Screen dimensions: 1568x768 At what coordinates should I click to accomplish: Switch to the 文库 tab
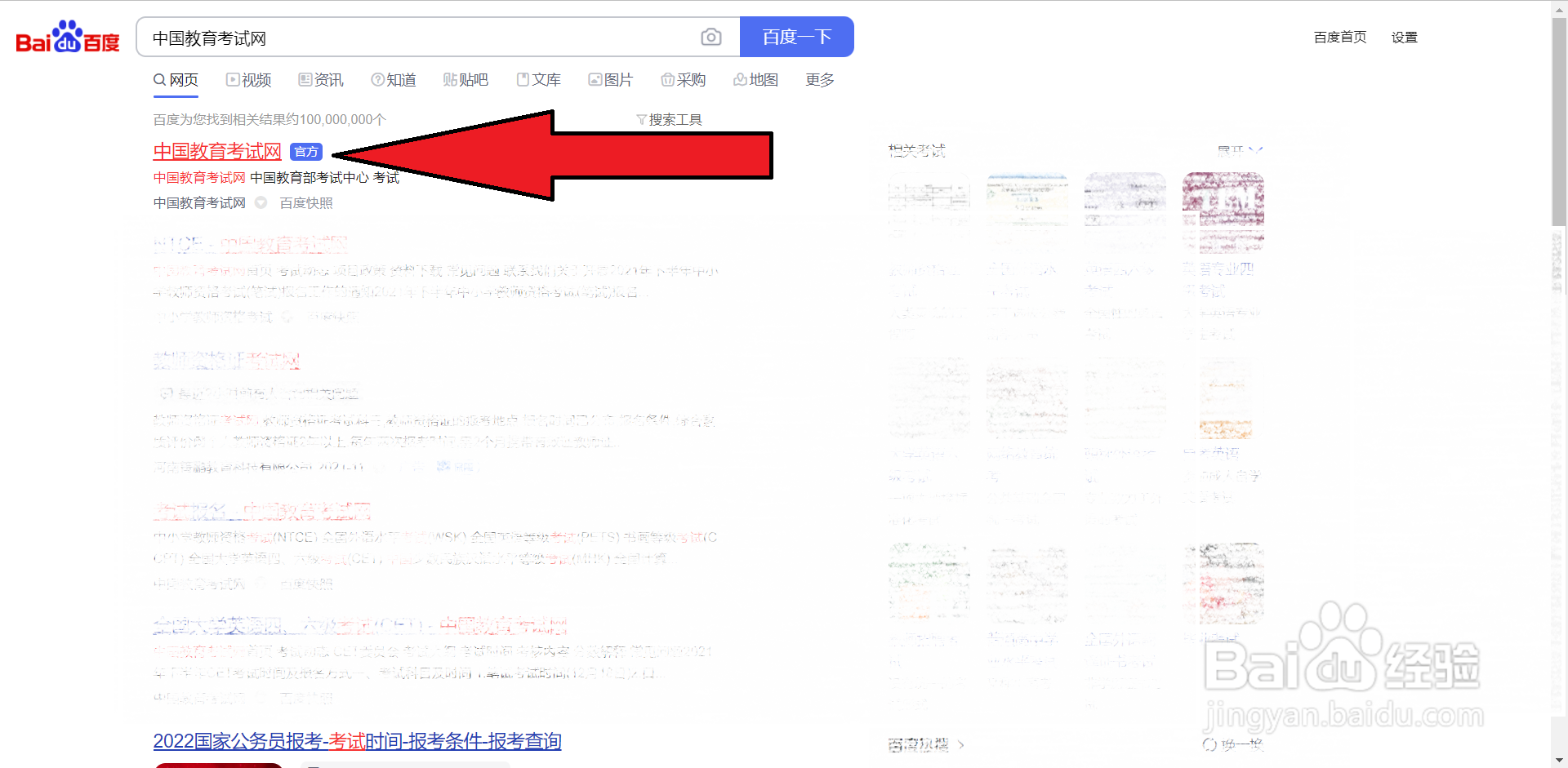point(538,80)
